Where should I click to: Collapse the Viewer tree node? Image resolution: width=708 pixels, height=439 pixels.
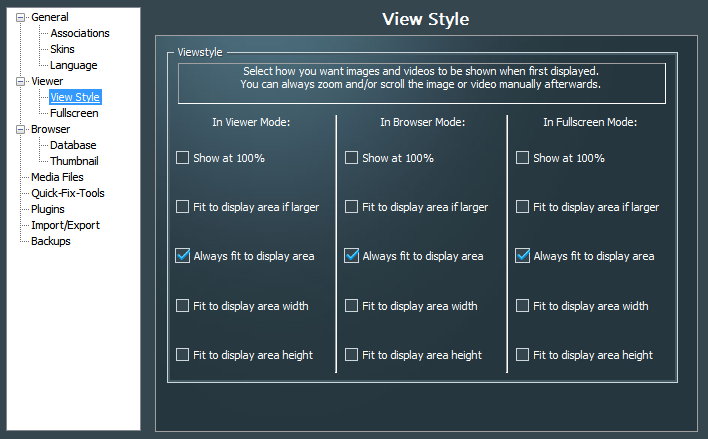pyautogui.click(x=20, y=81)
